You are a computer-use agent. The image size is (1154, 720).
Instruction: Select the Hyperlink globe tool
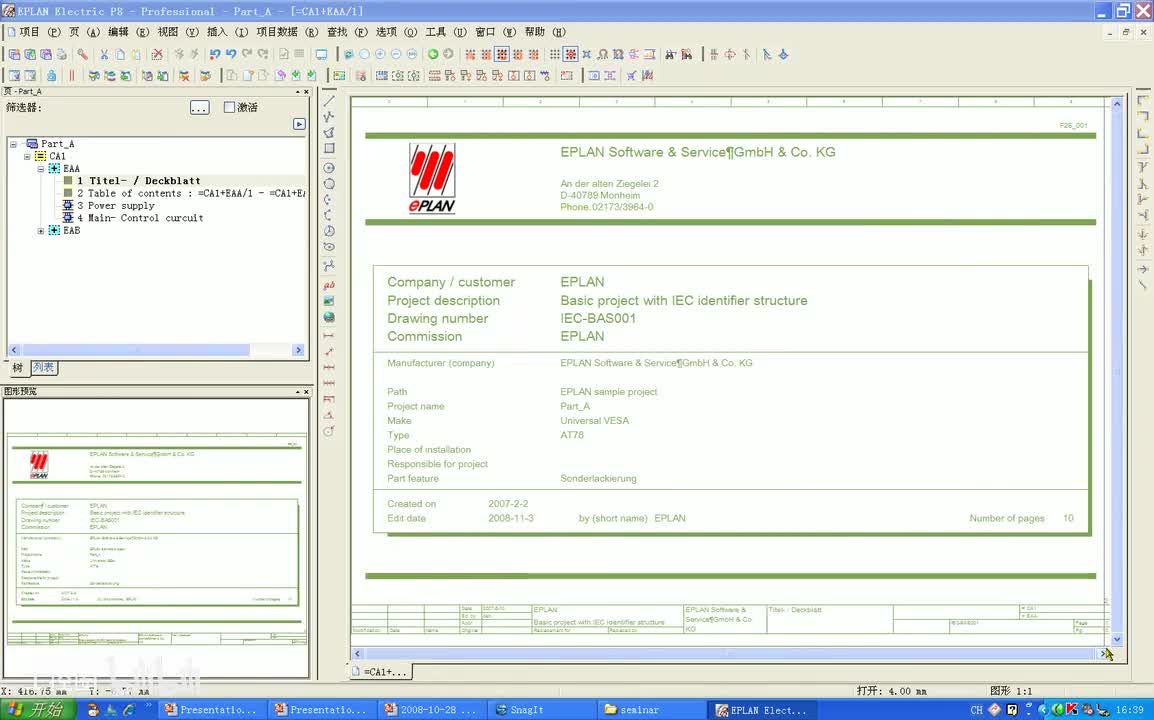point(329,317)
